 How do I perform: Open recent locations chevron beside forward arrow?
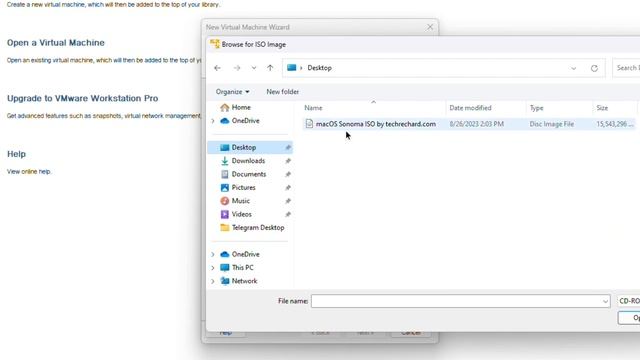(x=254, y=68)
